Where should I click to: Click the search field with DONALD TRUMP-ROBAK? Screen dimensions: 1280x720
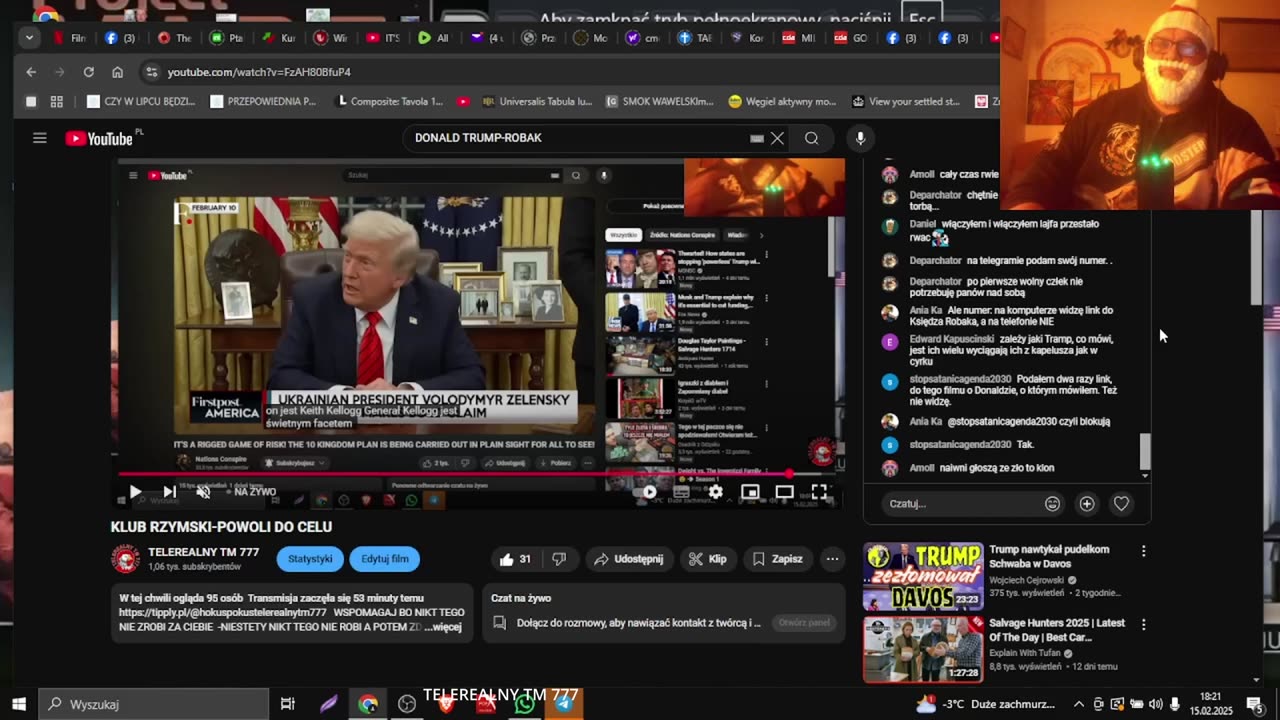(575, 138)
